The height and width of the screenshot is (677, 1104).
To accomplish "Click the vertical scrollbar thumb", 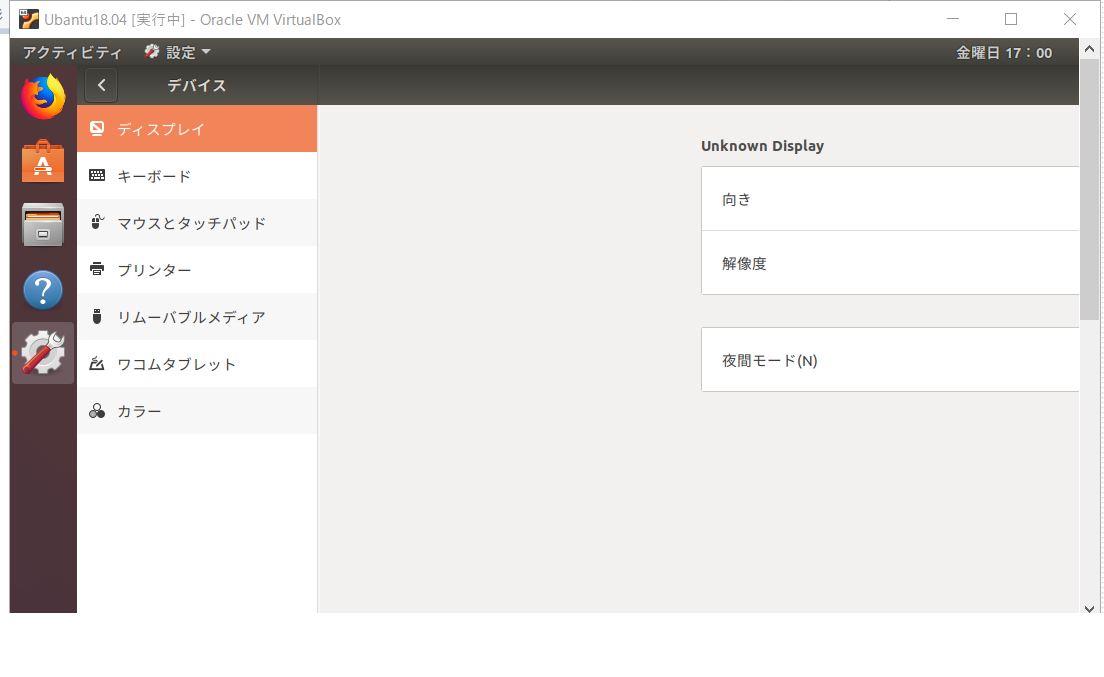I will tap(1089, 189).
